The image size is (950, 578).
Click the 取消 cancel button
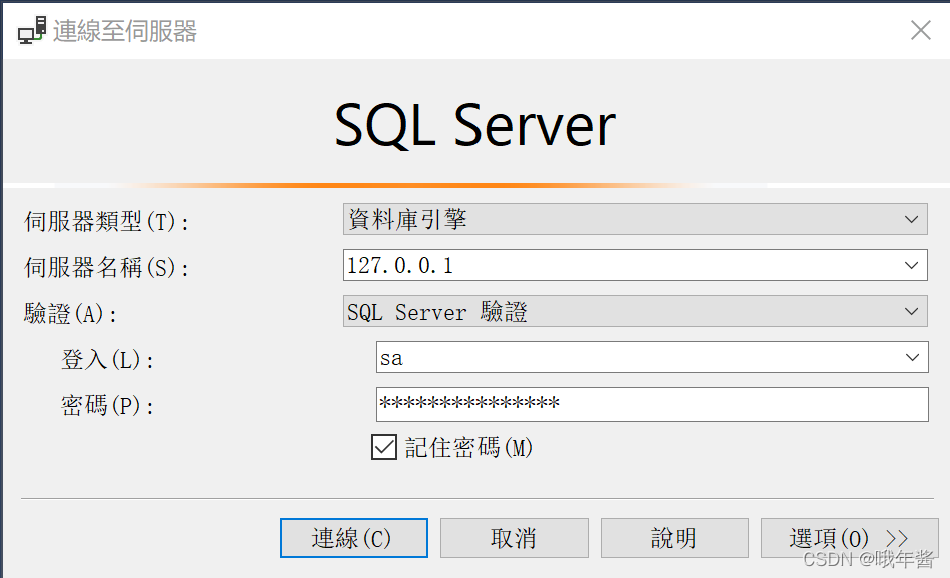[514, 538]
